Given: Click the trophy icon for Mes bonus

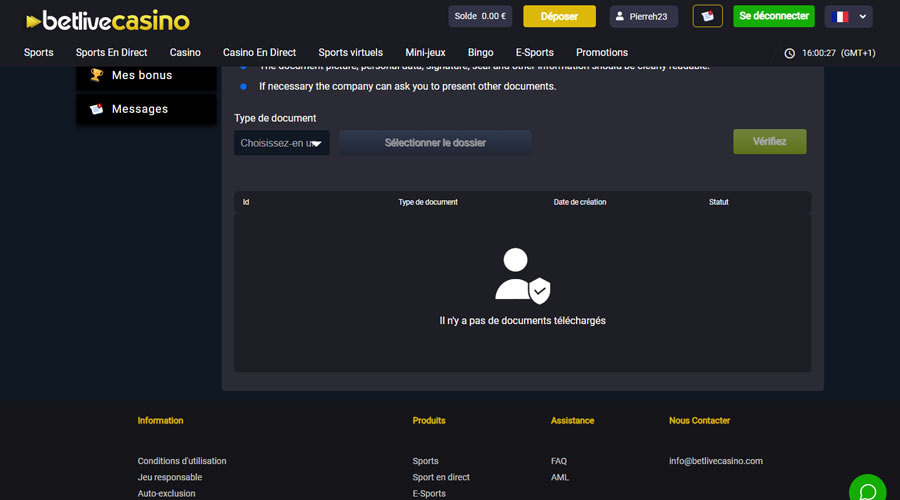Looking at the screenshot, I should coord(96,75).
